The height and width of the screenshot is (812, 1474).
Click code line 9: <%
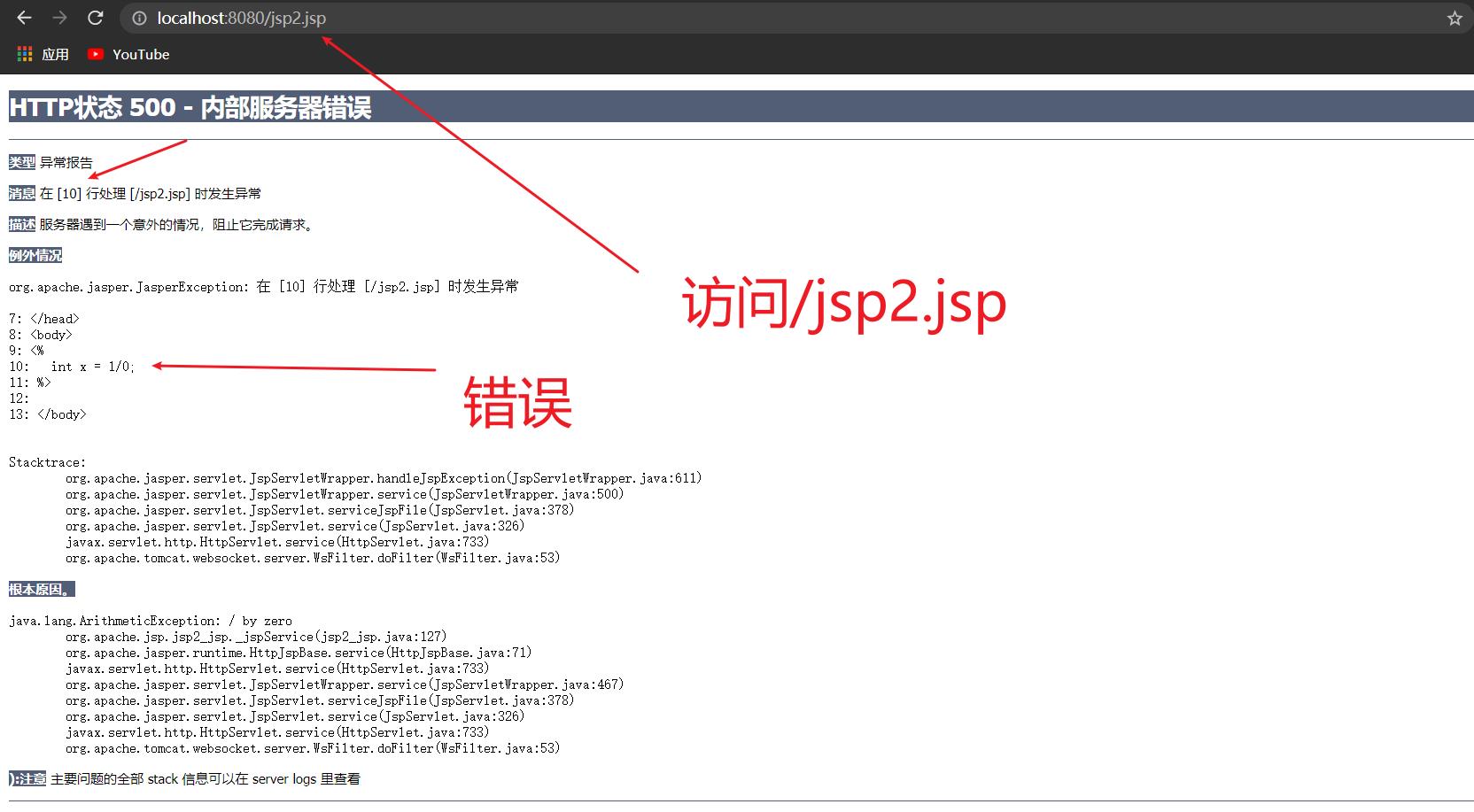(27, 351)
